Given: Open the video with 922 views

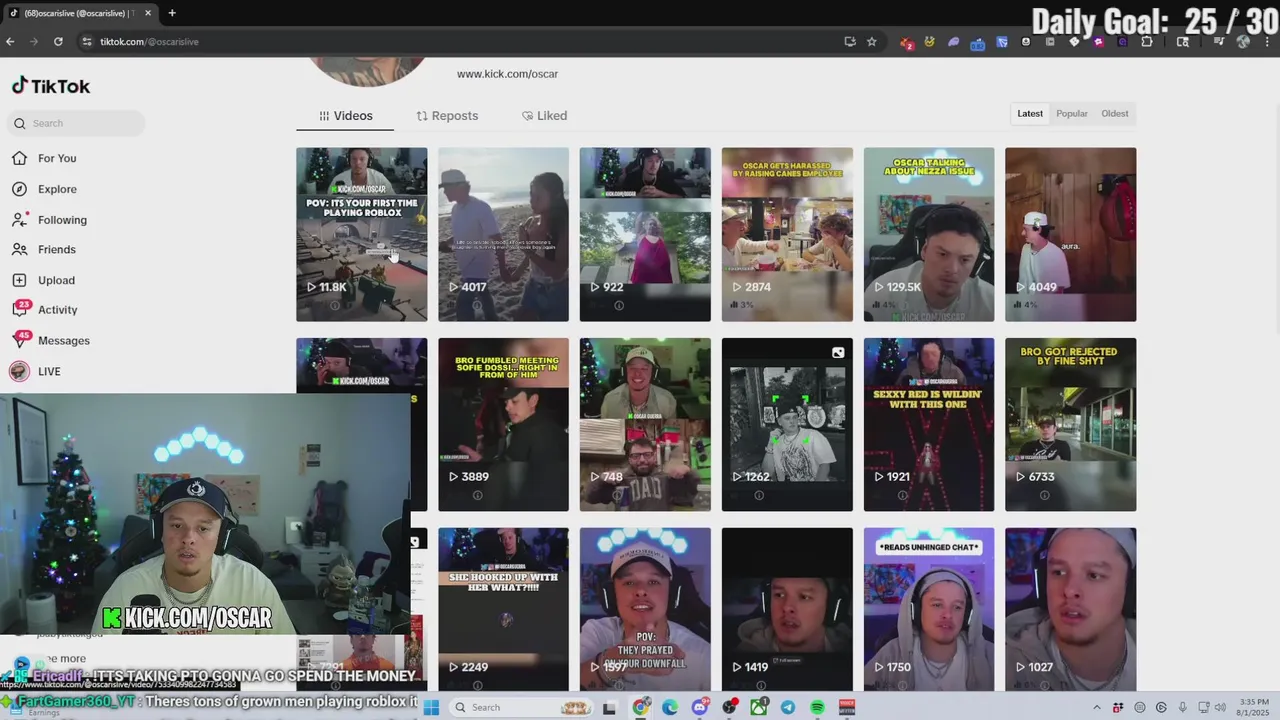Looking at the screenshot, I should 645,235.
